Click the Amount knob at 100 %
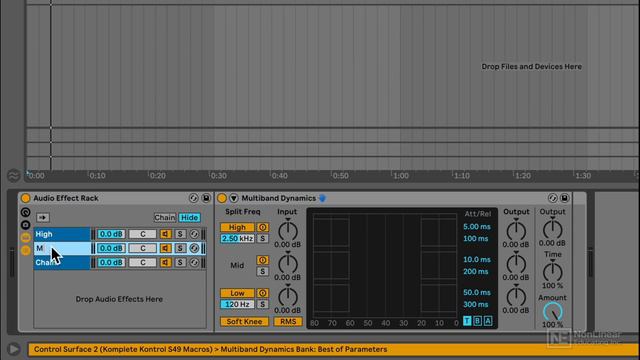The image size is (640, 360). (x=552, y=313)
